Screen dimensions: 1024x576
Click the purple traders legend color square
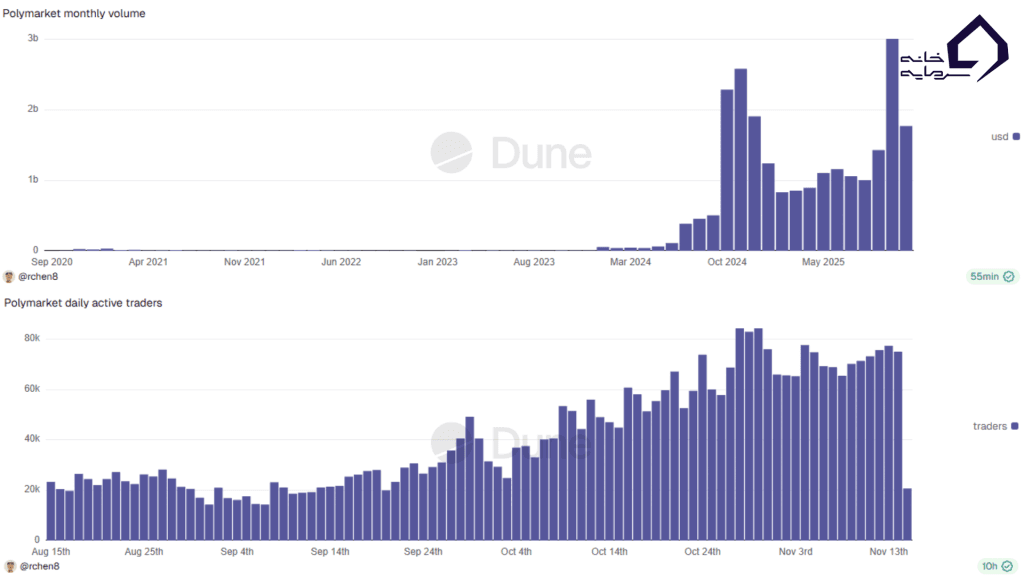(x=1015, y=426)
